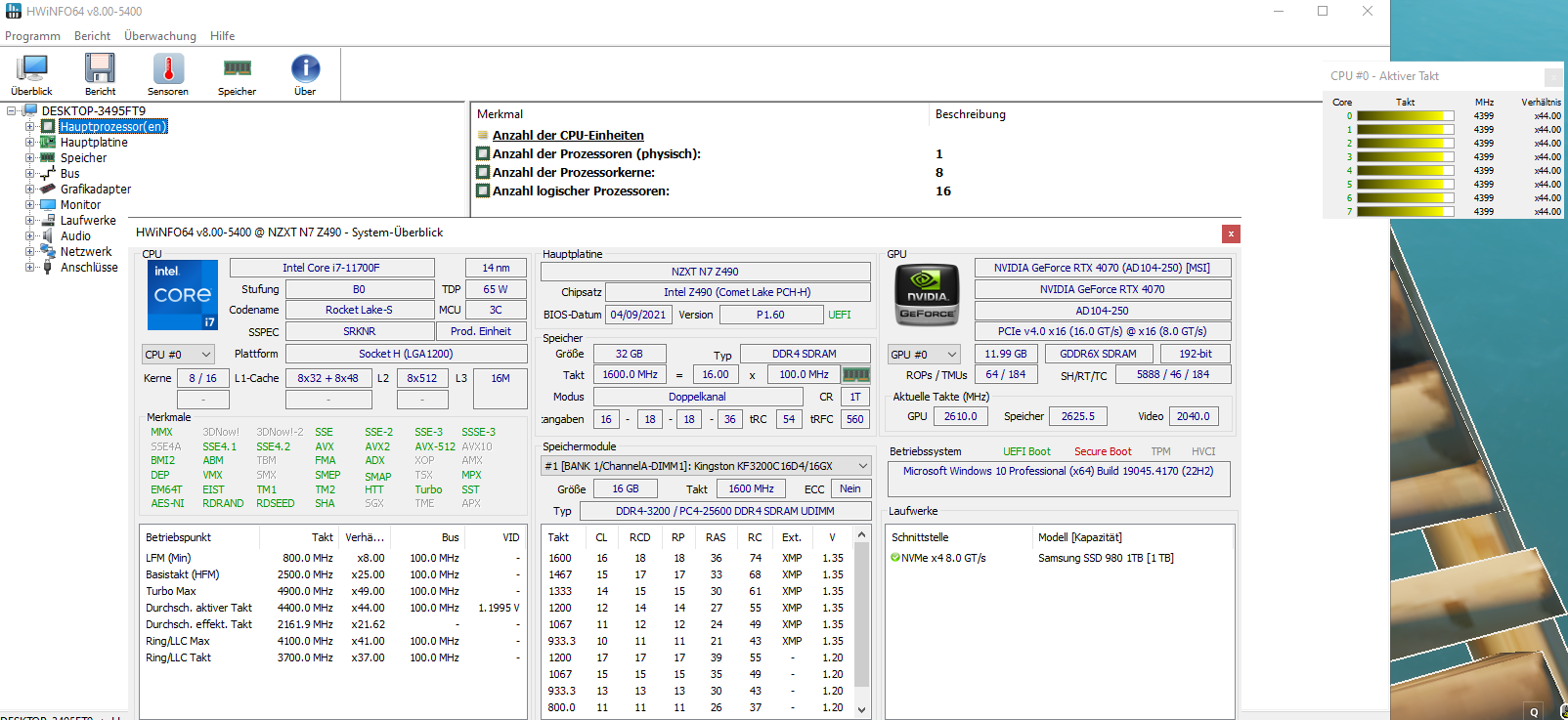Viewport: 1568px width, 720px height.
Task: Click icon beside Anzahl der Prozessorkerne
Action: (x=483, y=172)
